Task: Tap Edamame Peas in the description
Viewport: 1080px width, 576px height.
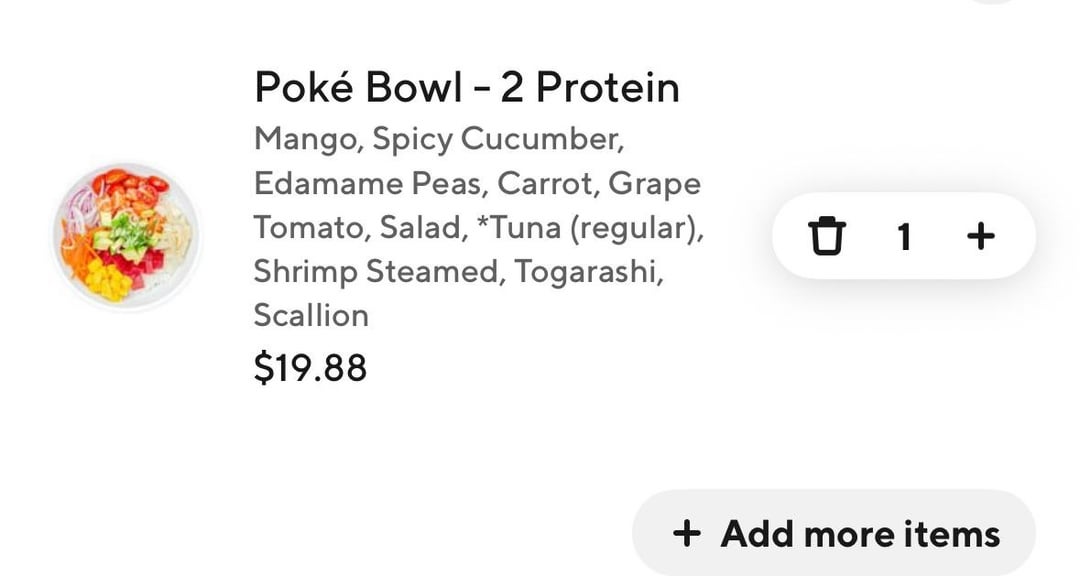Action: point(369,184)
